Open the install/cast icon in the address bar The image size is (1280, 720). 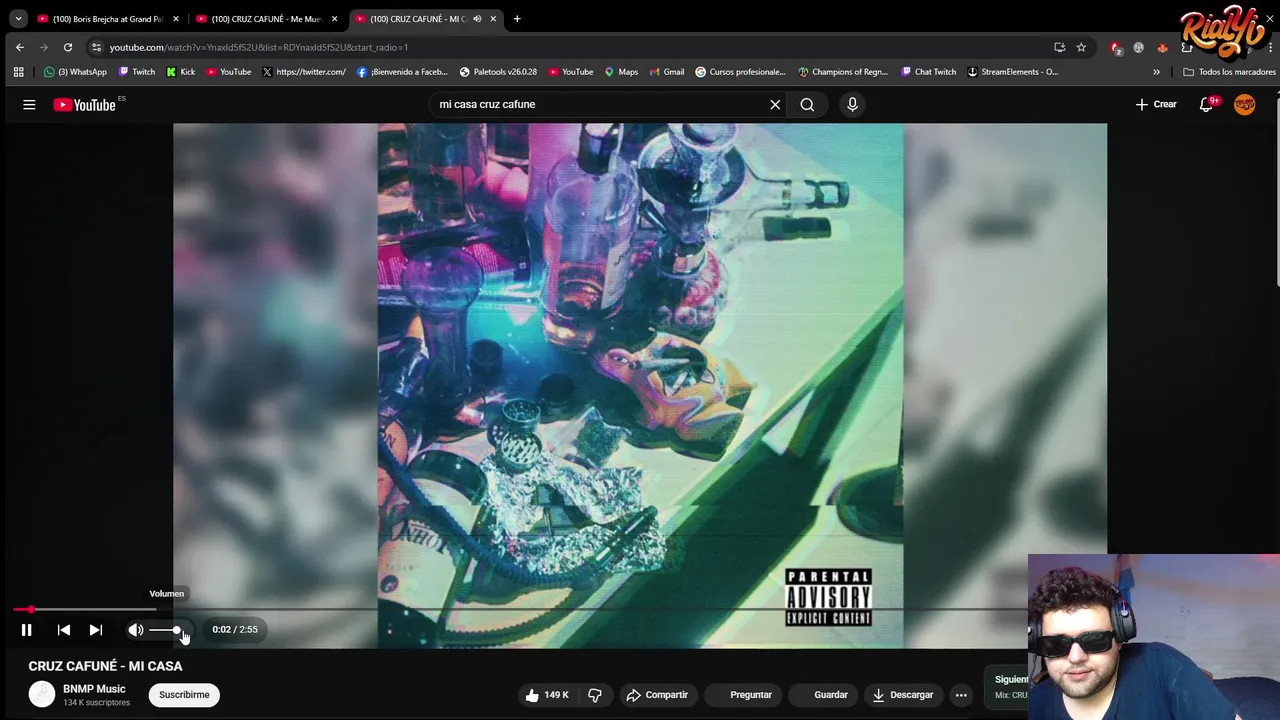(1059, 47)
